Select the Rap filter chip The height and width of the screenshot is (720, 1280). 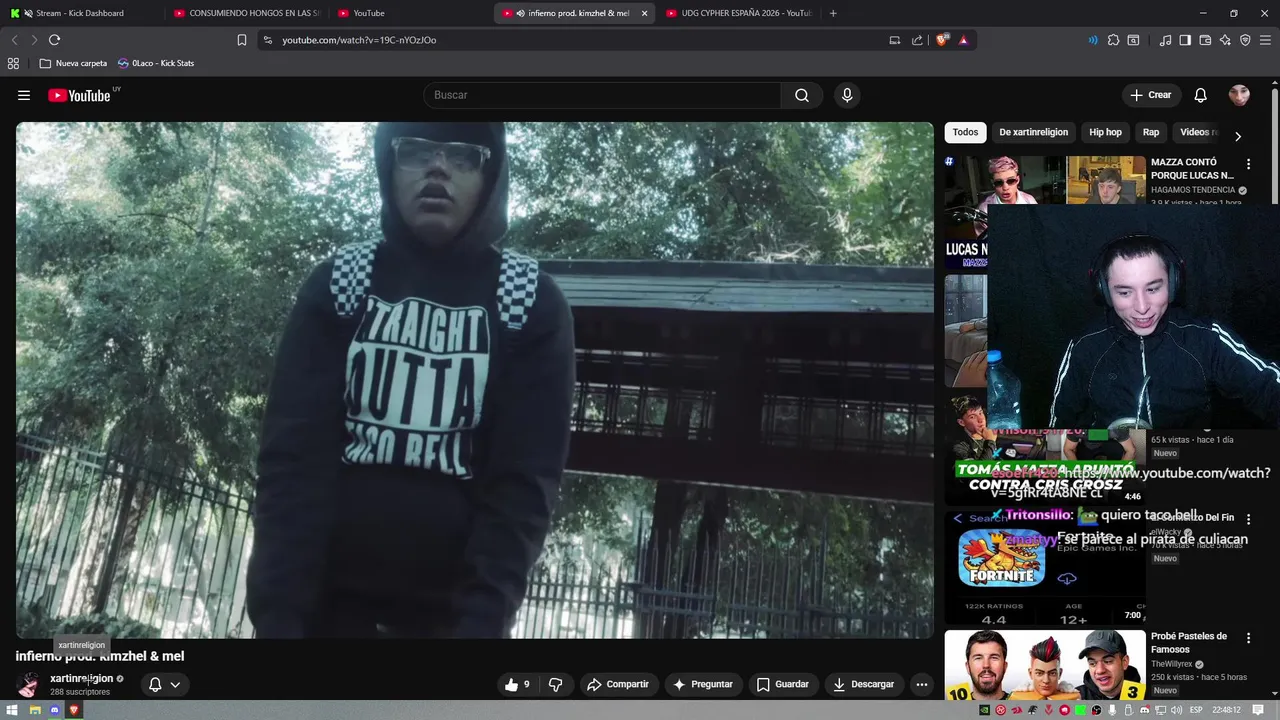point(1151,132)
